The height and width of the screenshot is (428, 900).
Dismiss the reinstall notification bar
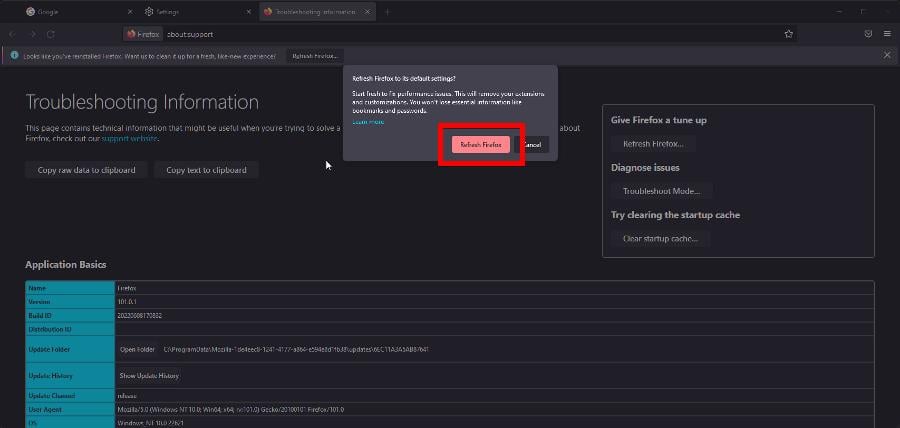click(887, 55)
